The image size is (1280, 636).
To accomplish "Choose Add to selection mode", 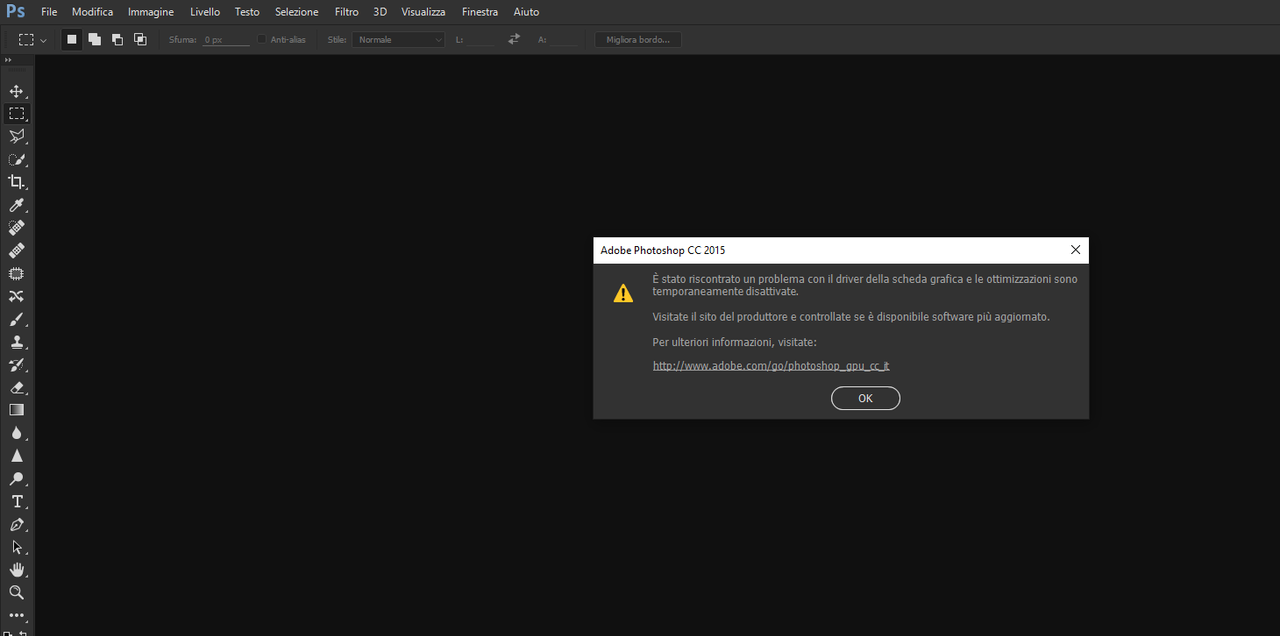I will tap(94, 39).
